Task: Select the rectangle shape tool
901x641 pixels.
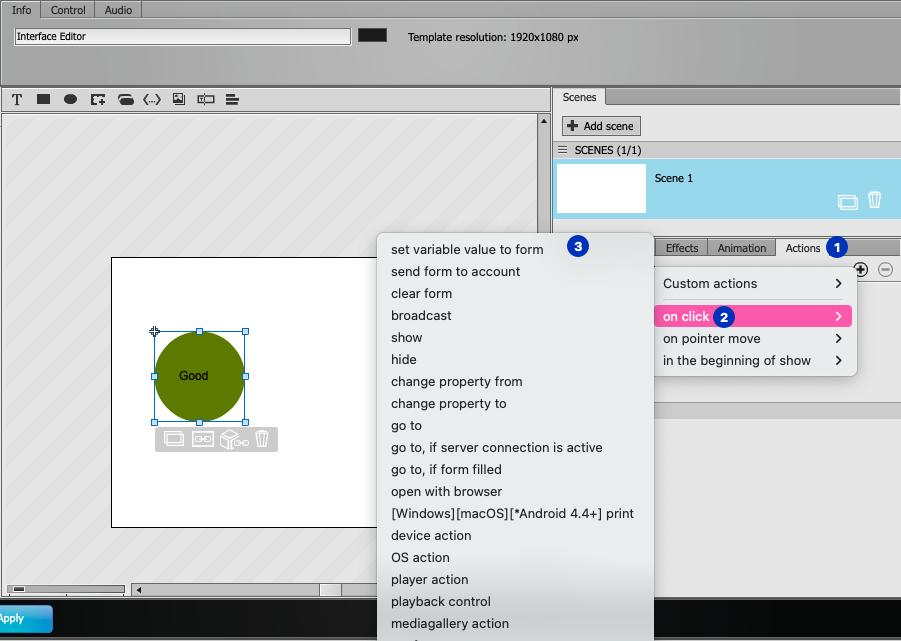Action: [43, 99]
